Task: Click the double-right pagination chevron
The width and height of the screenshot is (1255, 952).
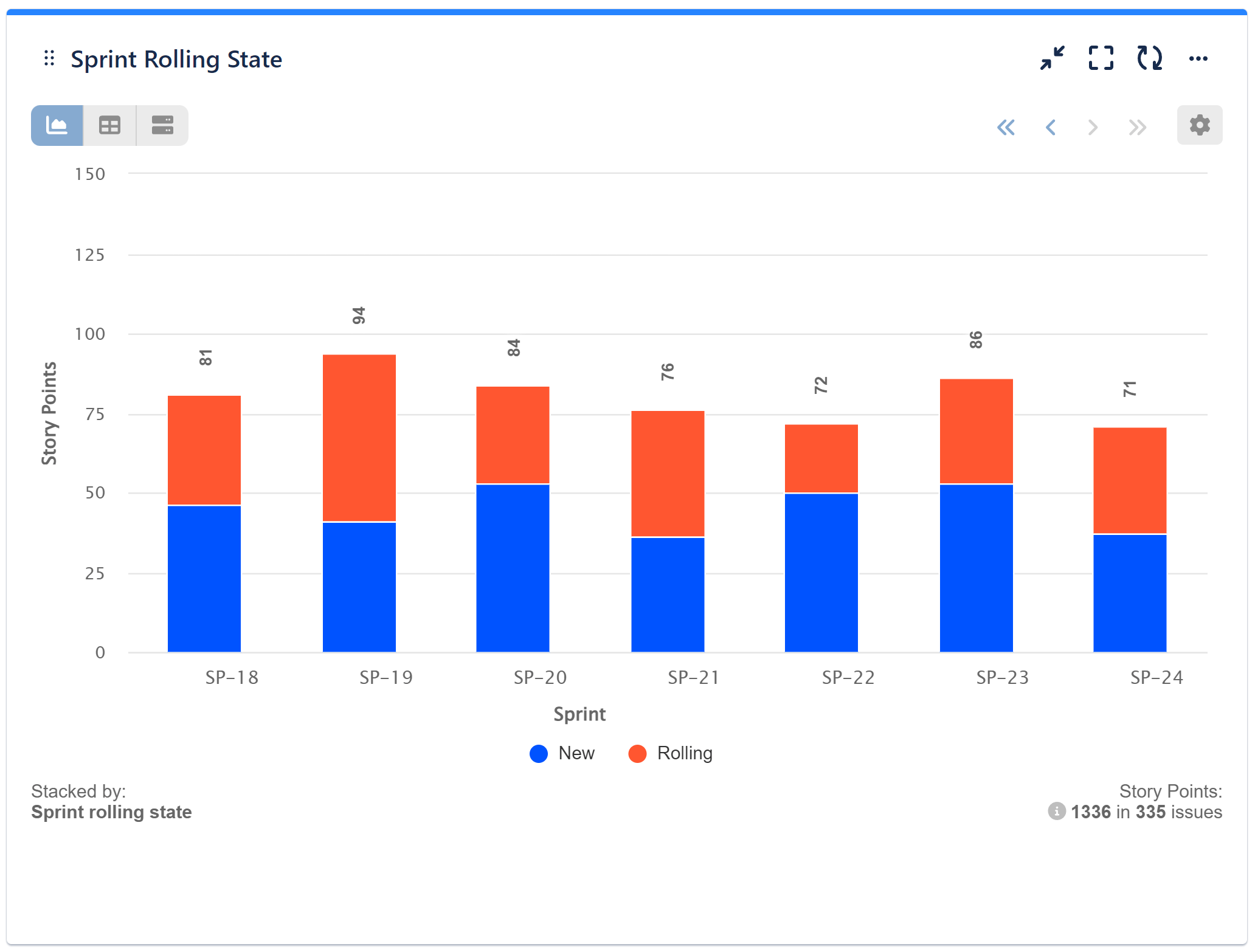Action: tap(1136, 127)
